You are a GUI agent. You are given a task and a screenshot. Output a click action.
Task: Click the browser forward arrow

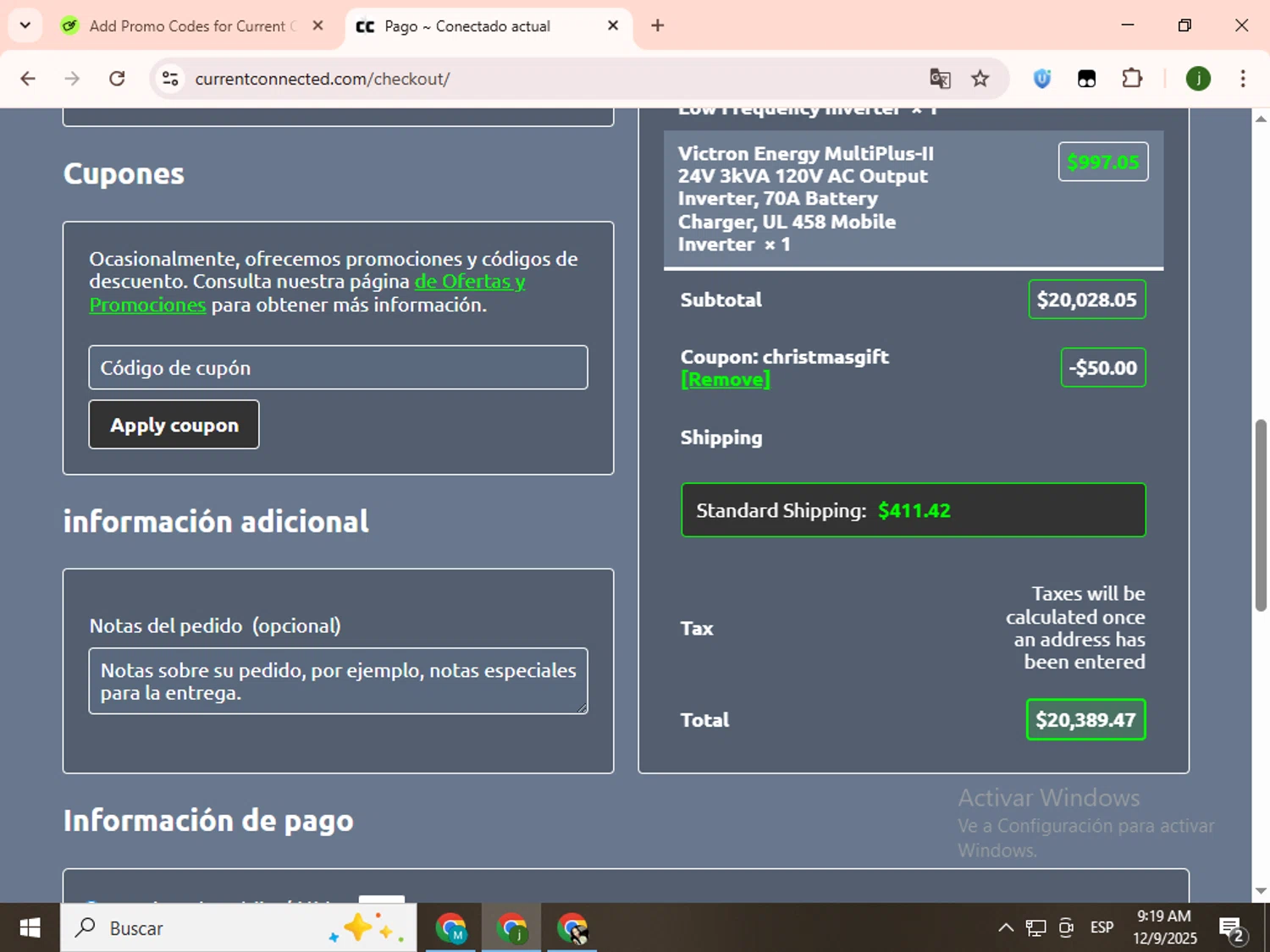pos(73,79)
